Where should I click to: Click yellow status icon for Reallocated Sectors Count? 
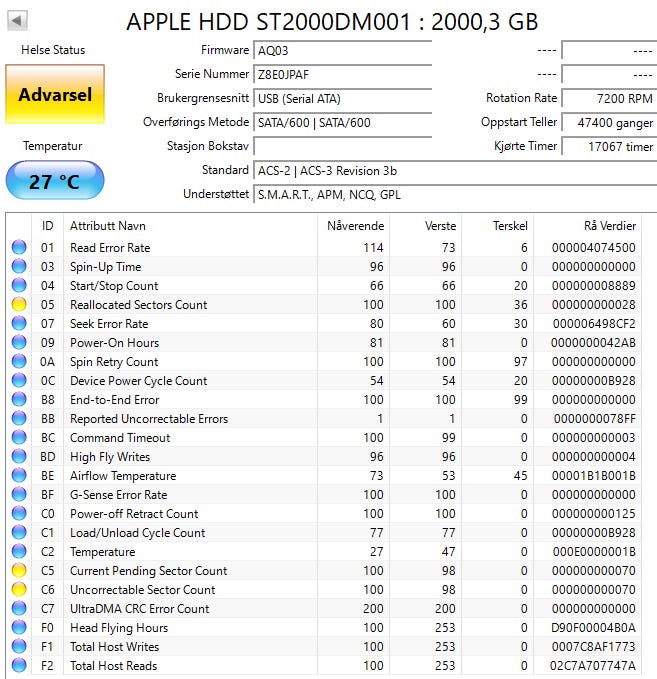pyautogui.click(x=19, y=305)
